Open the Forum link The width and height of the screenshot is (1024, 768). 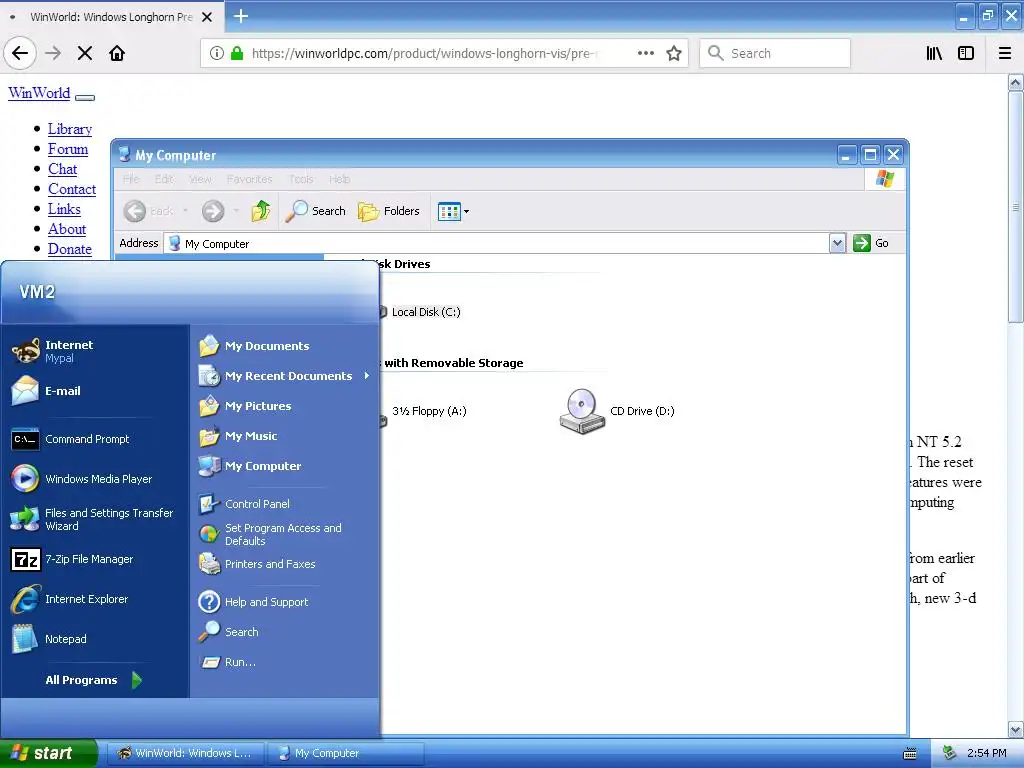[x=68, y=149]
